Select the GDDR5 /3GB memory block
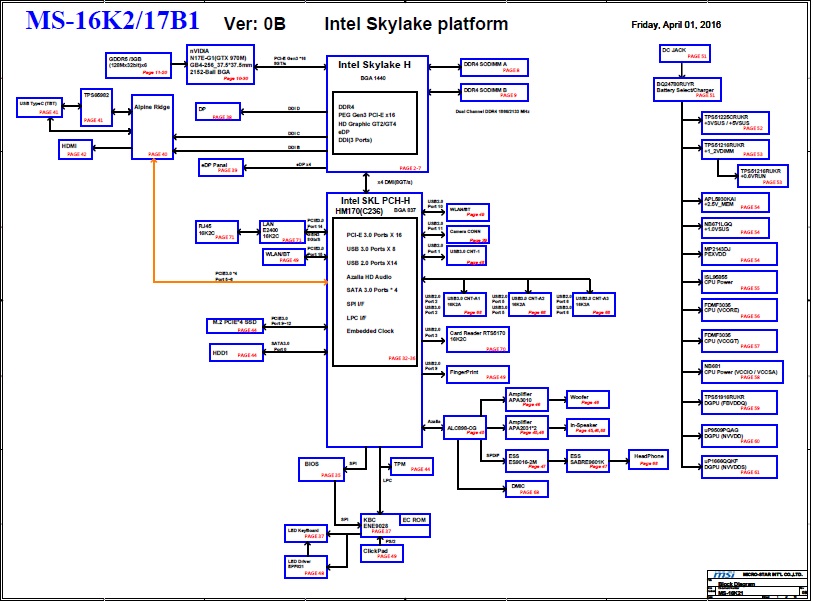813x602 pixels. (x=138, y=65)
